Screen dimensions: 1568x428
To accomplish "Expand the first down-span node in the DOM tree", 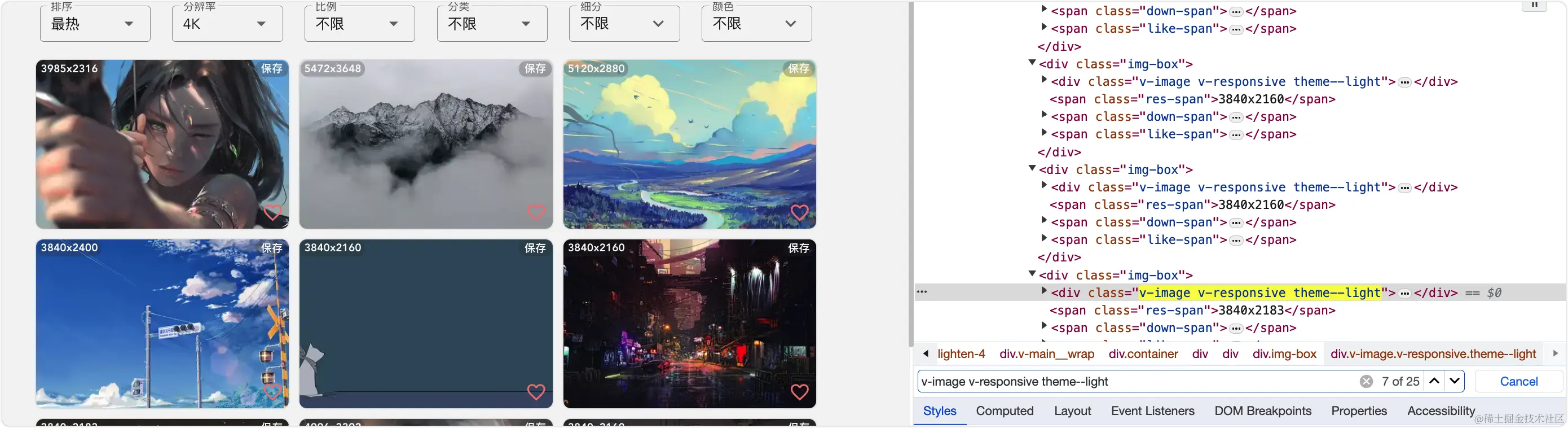I will click(1044, 10).
